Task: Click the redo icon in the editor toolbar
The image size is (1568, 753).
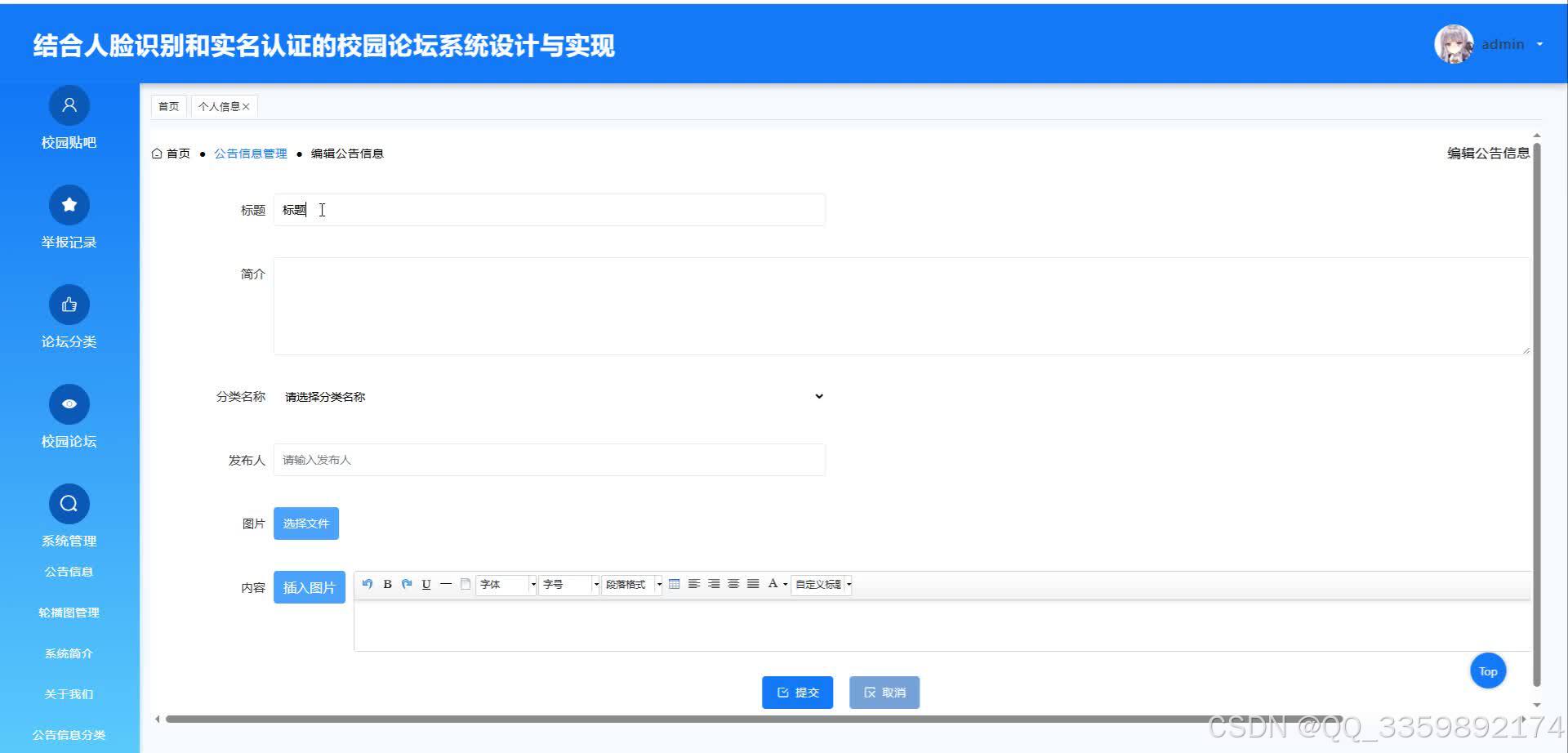Action: [x=407, y=584]
